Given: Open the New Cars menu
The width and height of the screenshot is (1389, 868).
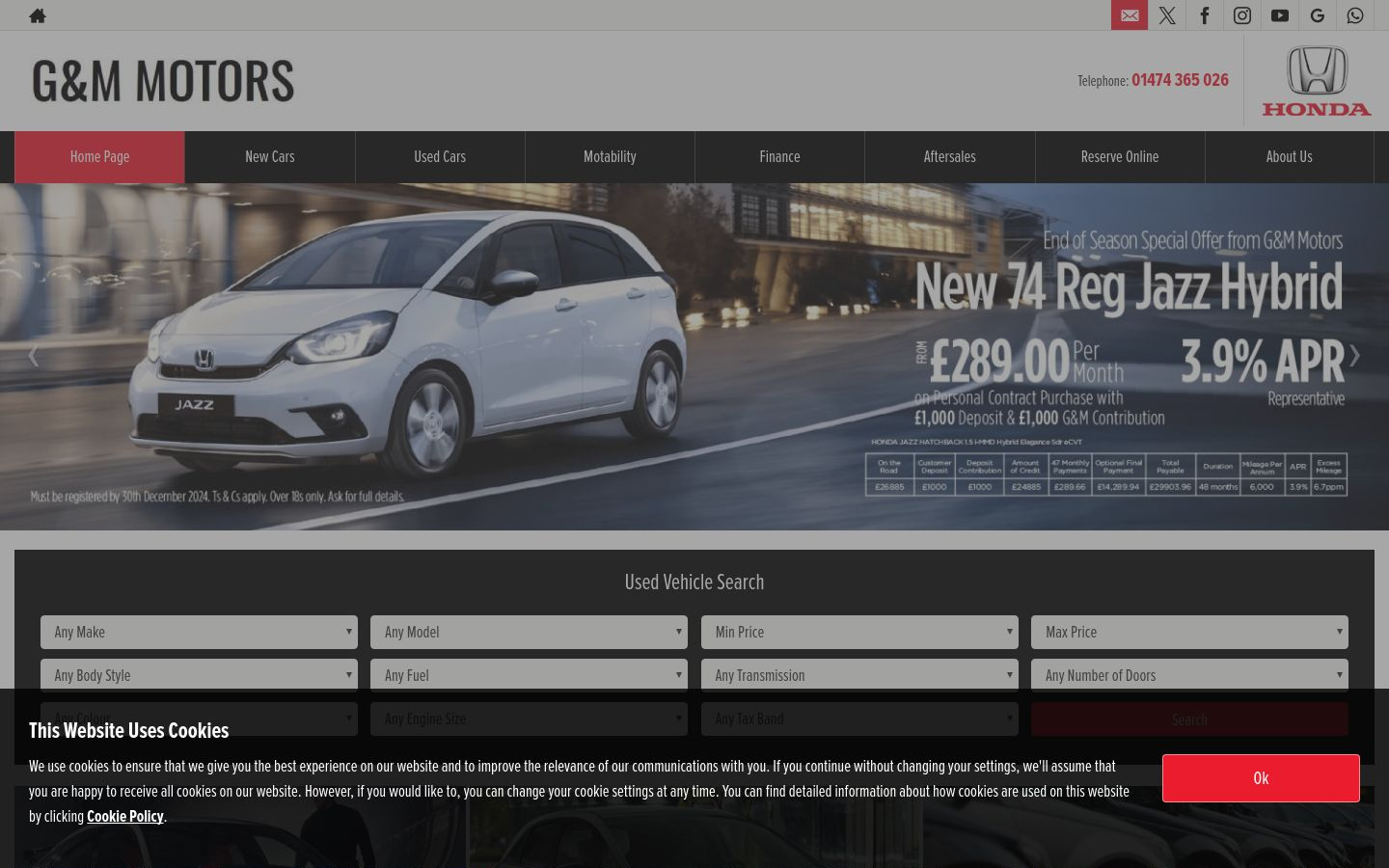Looking at the screenshot, I should click(x=270, y=156).
